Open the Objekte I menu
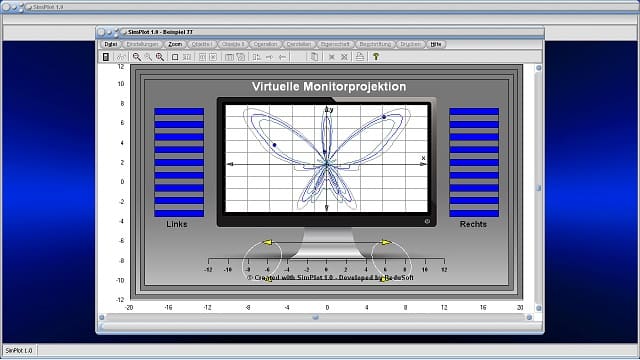 point(201,44)
